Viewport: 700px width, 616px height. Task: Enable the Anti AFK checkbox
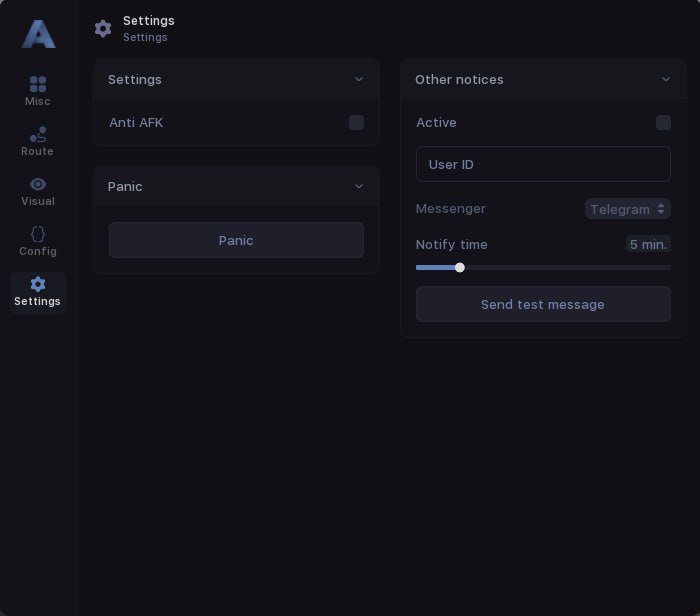356,123
